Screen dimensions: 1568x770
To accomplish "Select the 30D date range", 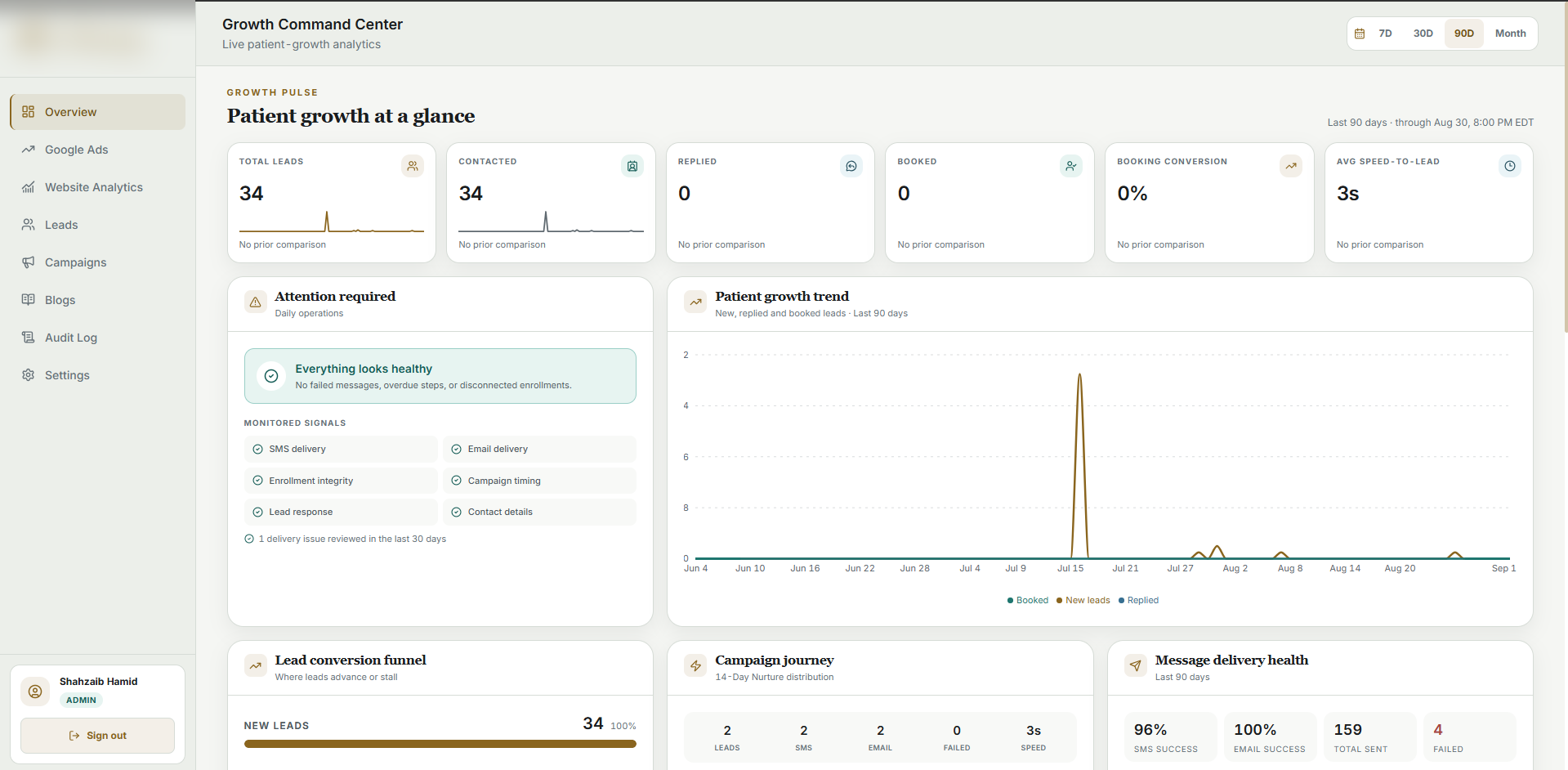I will [x=1423, y=34].
